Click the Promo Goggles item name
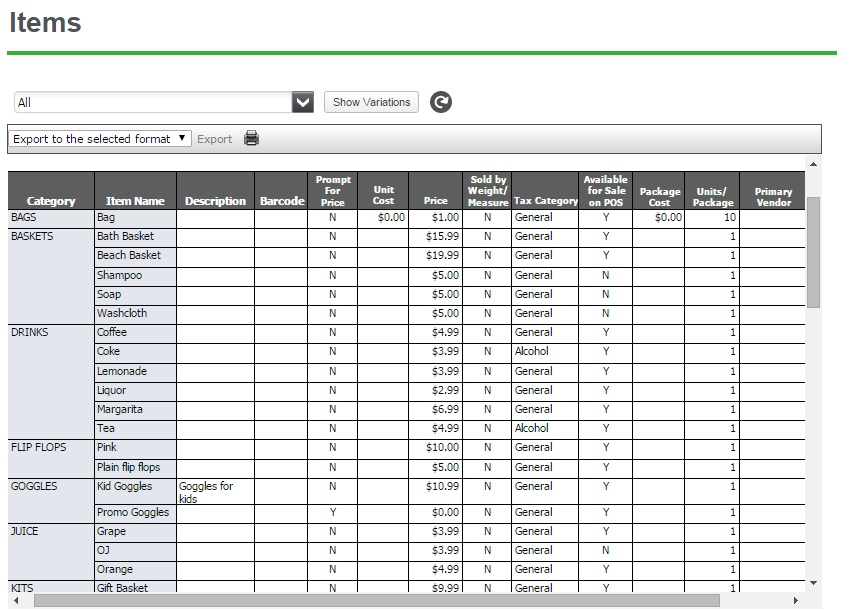The image size is (851, 610). pyautogui.click(x=133, y=512)
